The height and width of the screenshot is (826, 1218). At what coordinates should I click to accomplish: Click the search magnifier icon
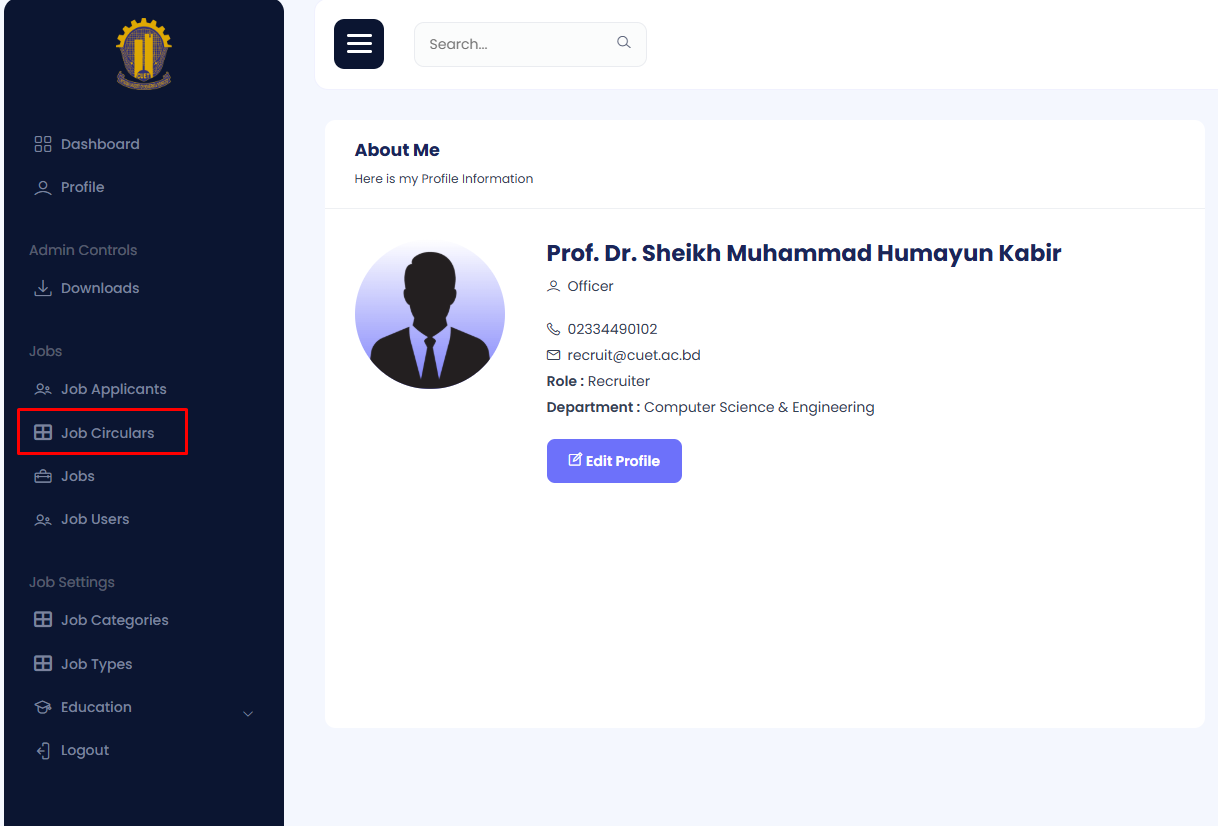624,43
